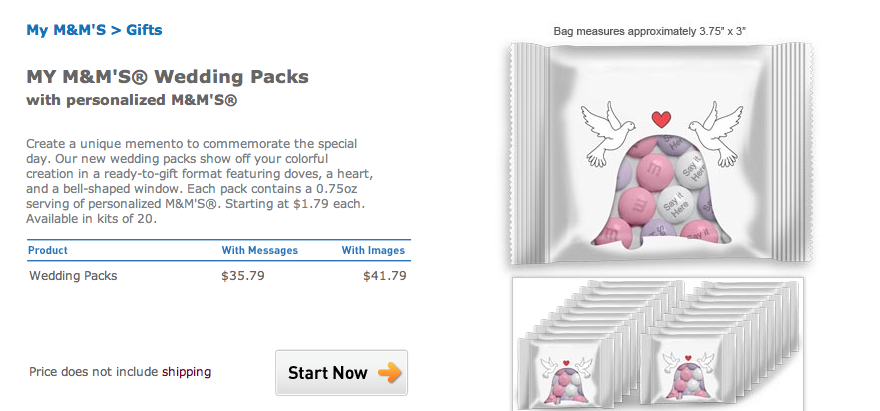The image size is (880, 411).
Task: Click the bag measurement caption text
Action: coord(649,31)
